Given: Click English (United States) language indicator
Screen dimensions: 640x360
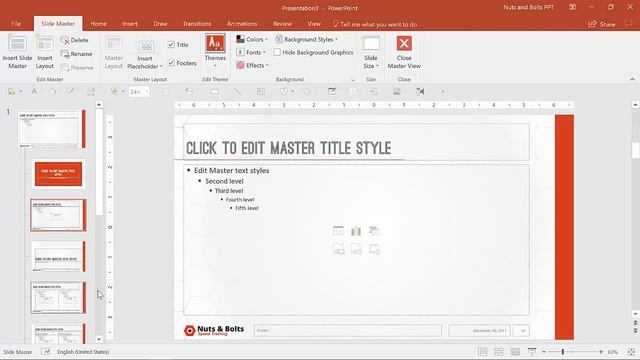Looking at the screenshot, I should (x=83, y=351).
